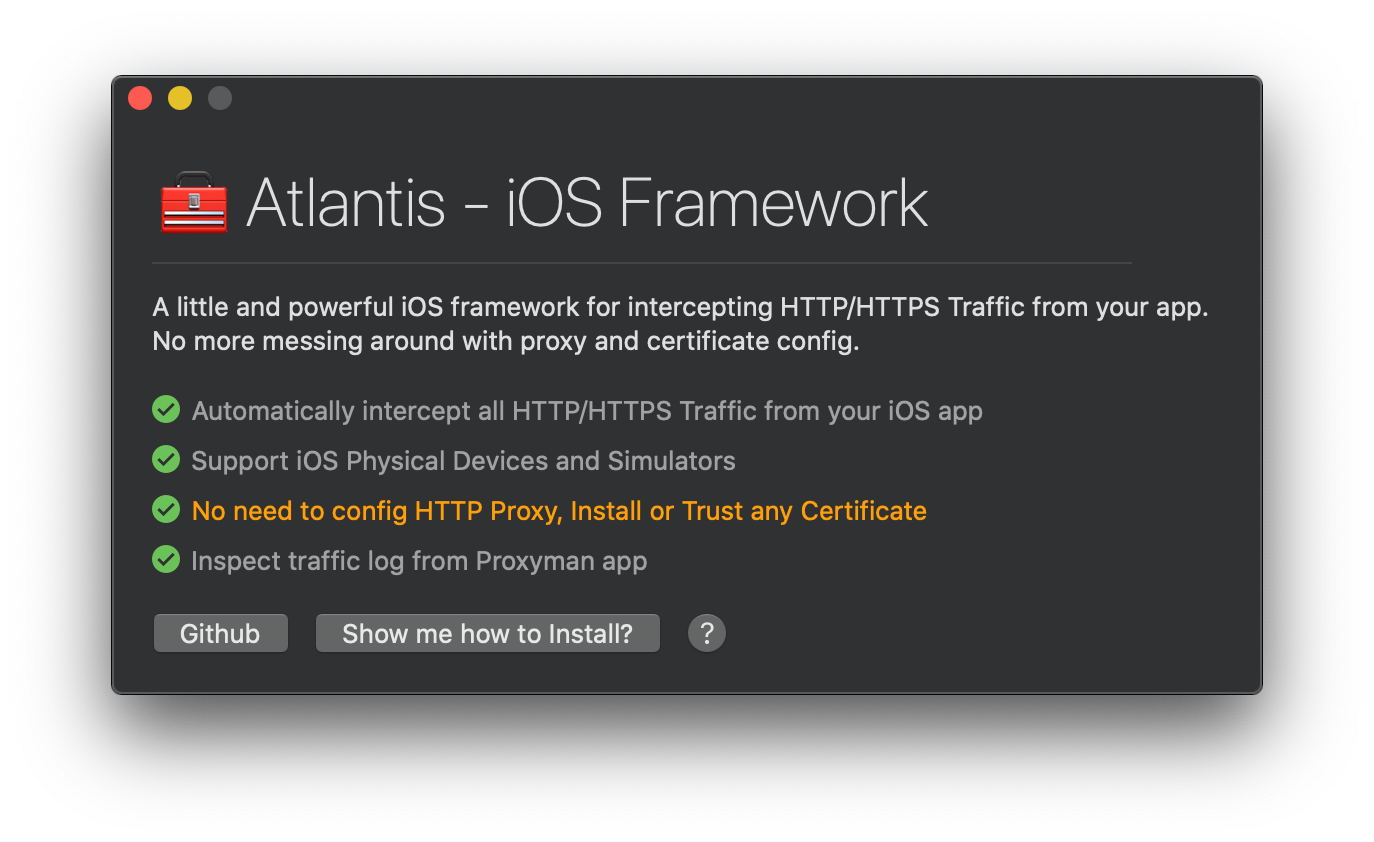Click the line No more messing around with proxy
This screenshot has height=842, width=1374.
506,341
